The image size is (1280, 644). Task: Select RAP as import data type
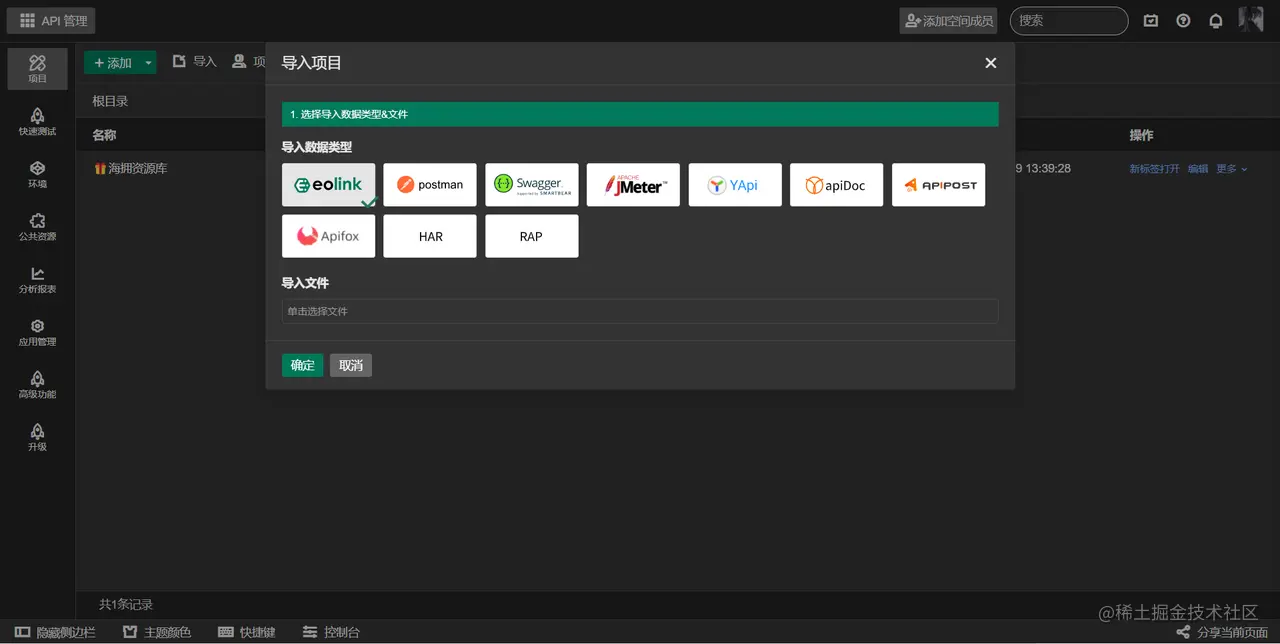click(532, 236)
